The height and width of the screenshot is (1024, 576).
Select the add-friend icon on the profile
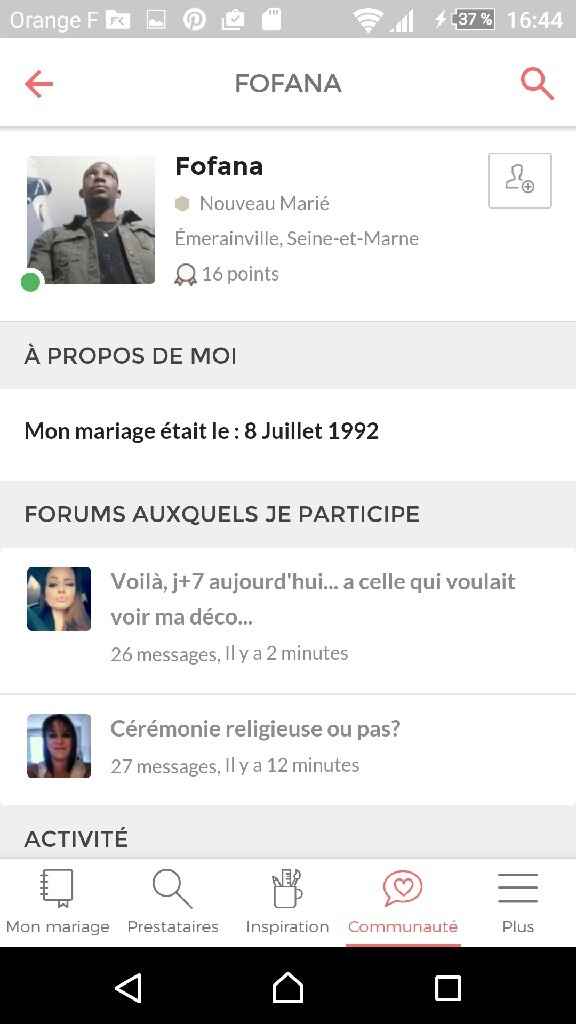[x=519, y=180]
